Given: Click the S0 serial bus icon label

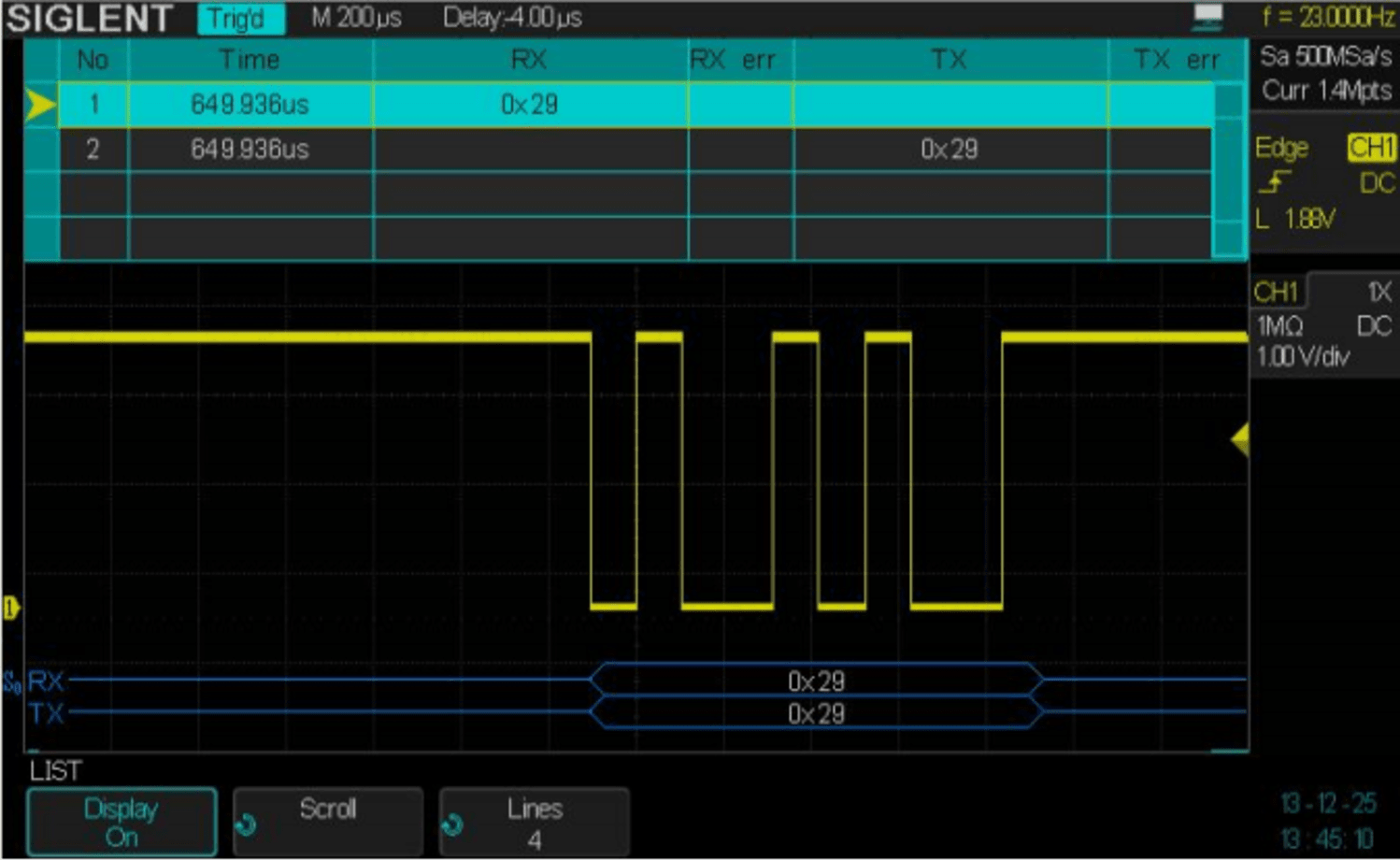Looking at the screenshot, I should tap(12, 681).
